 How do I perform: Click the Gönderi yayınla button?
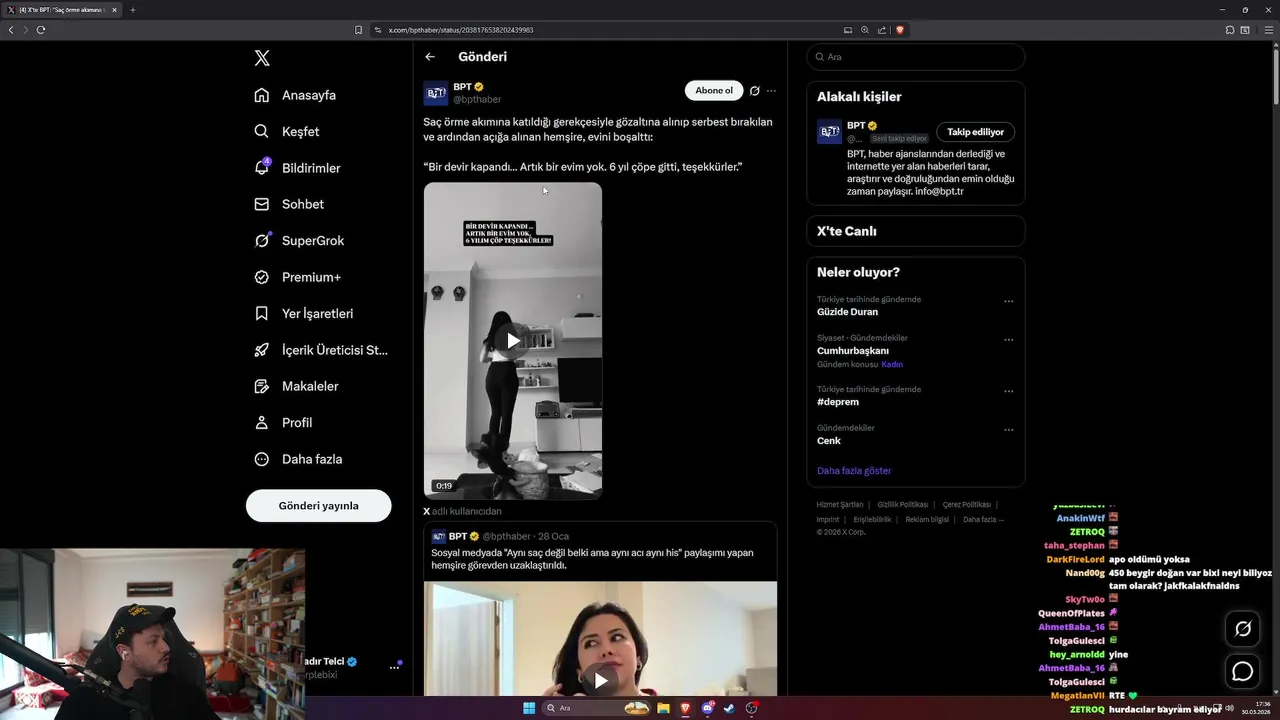coord(318,505)
